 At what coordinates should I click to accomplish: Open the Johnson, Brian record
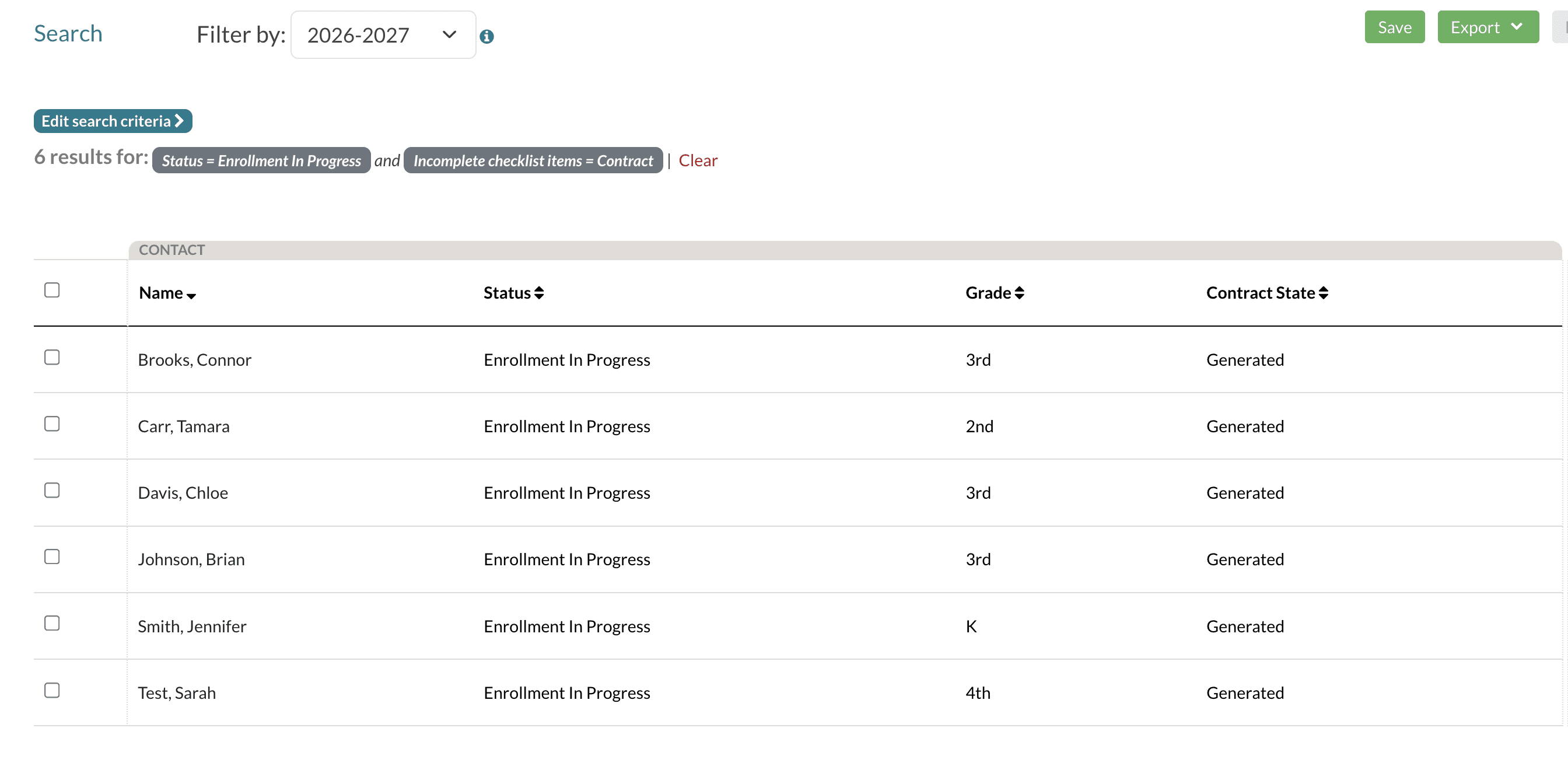point(191,560)
